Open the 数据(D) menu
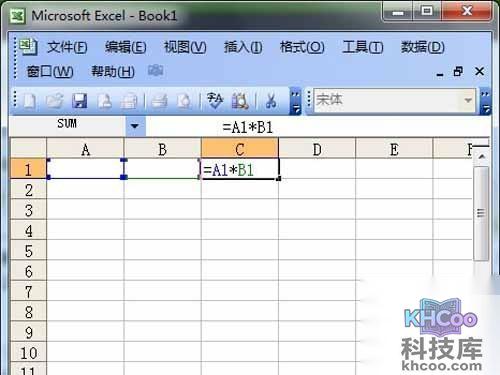 click(422, 47)
